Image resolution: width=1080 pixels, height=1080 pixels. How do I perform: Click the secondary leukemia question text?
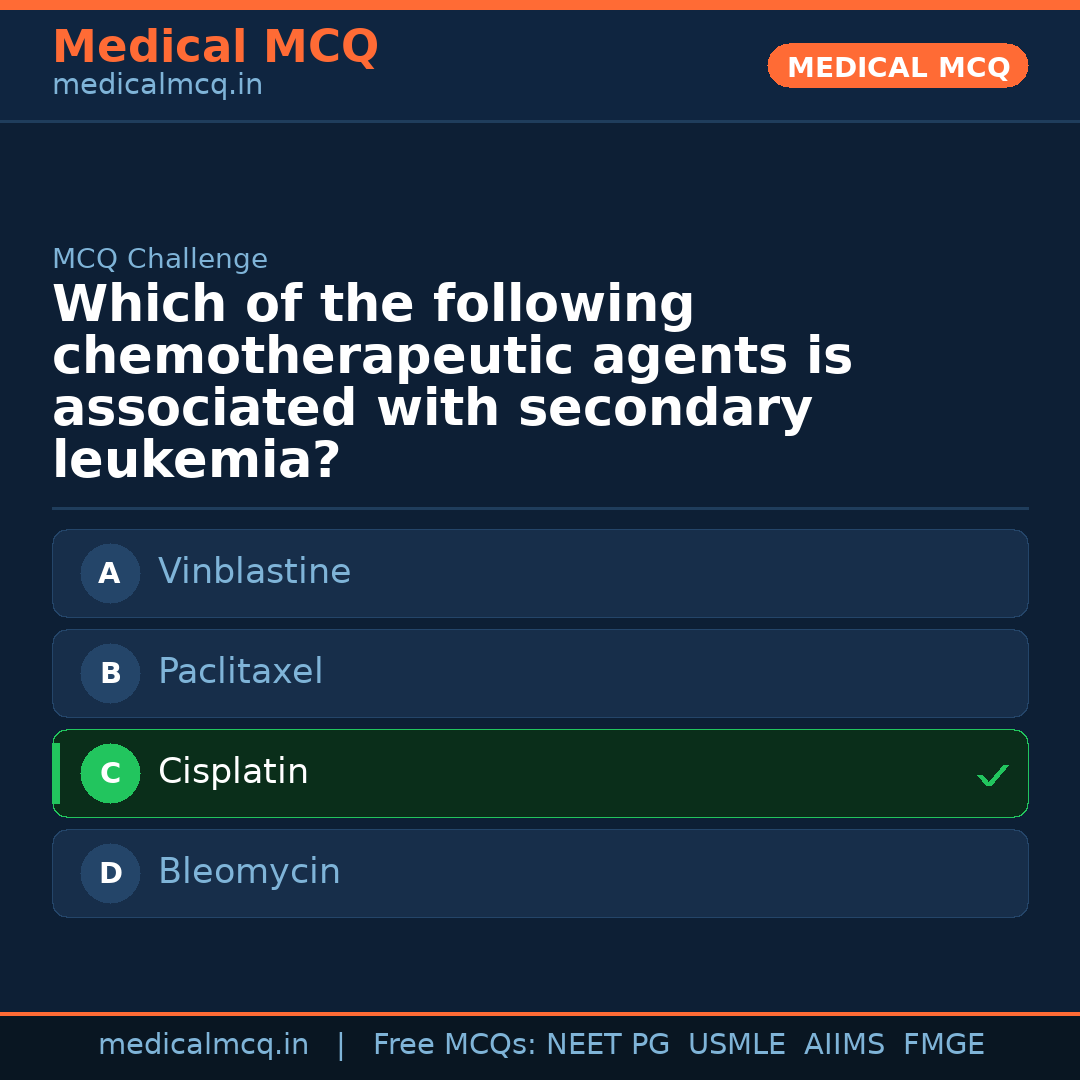(x=450, y=383)
